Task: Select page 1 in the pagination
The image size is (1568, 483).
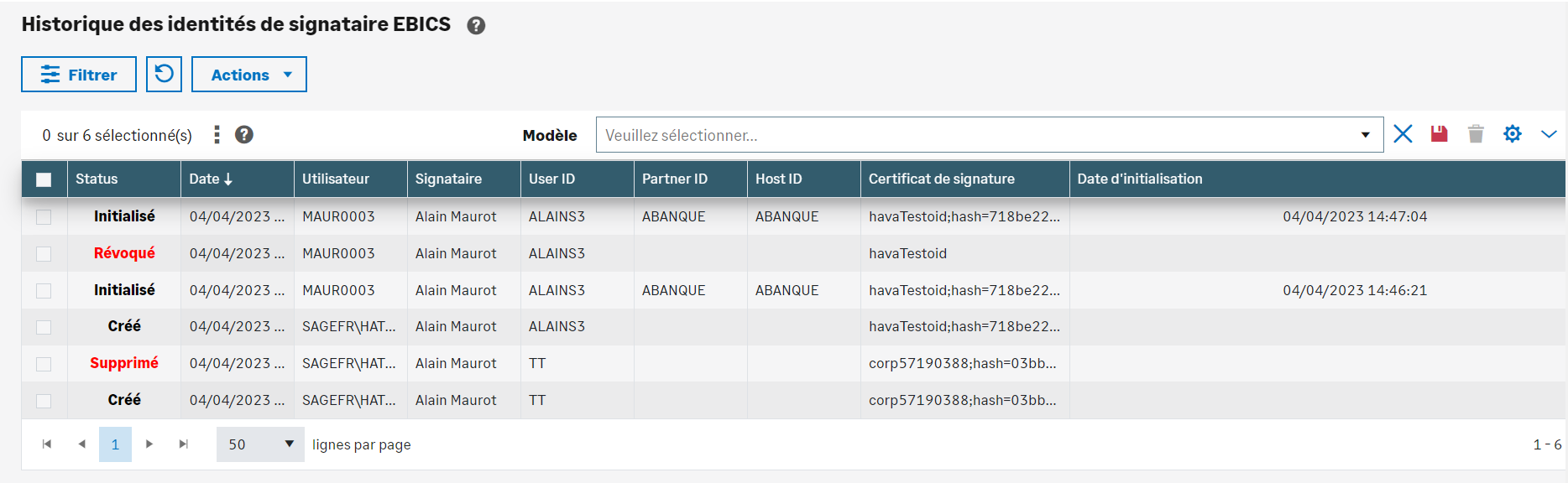Action: click(x=115, y=444)
